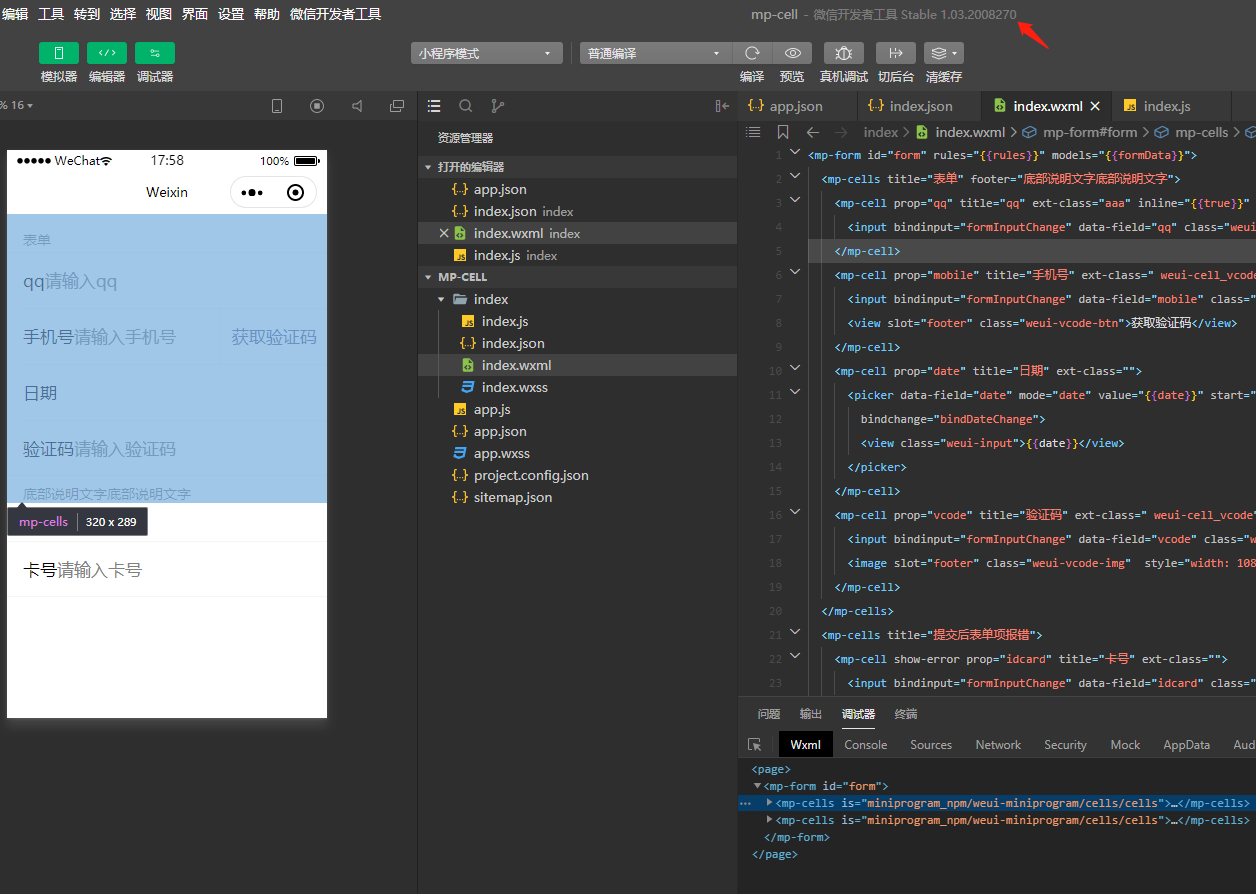1256x894 pixels.
Task: Open the Network devtools tab
Action: click(x=998, y=745)
